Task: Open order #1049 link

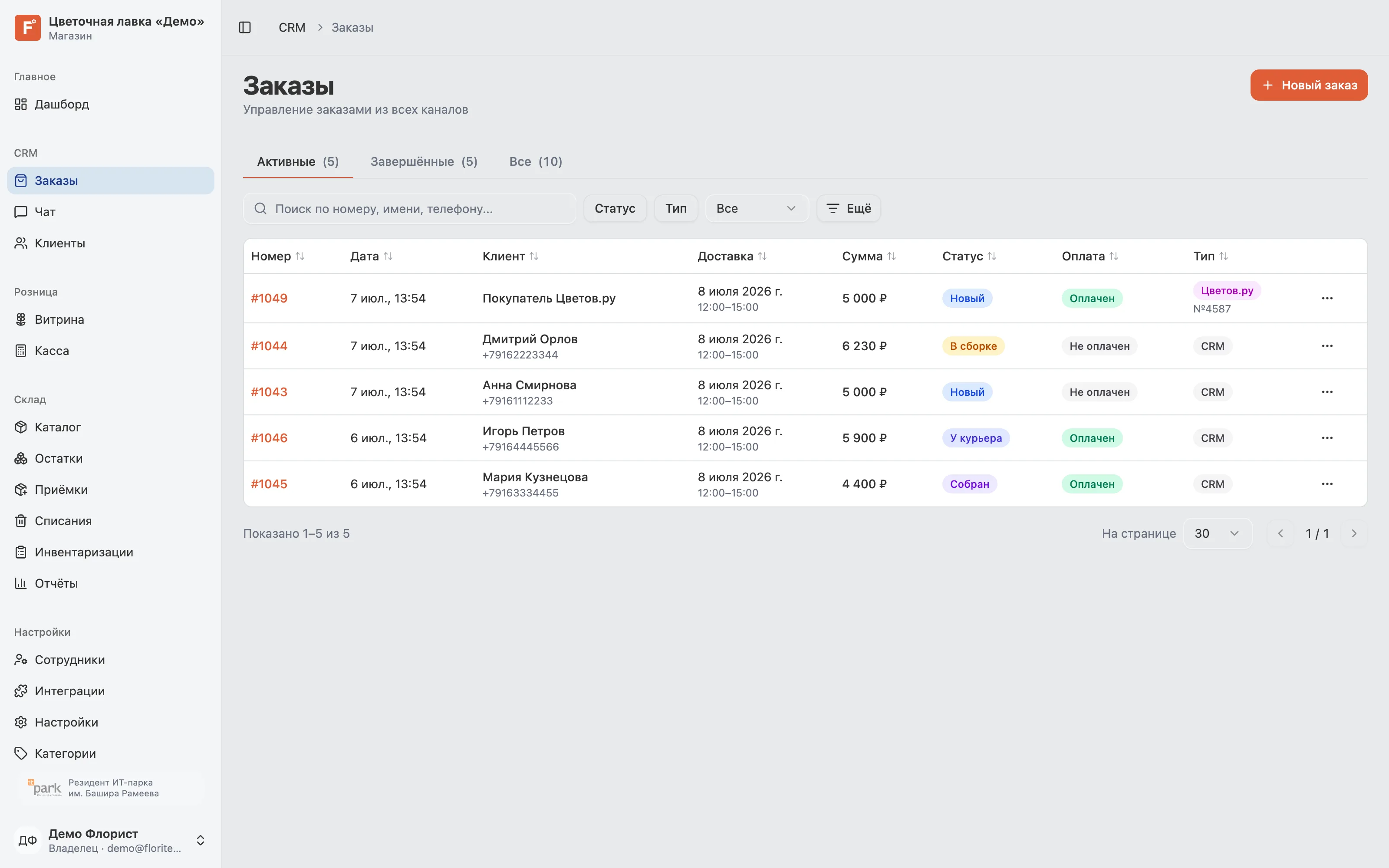Action: tap(269, 298)
